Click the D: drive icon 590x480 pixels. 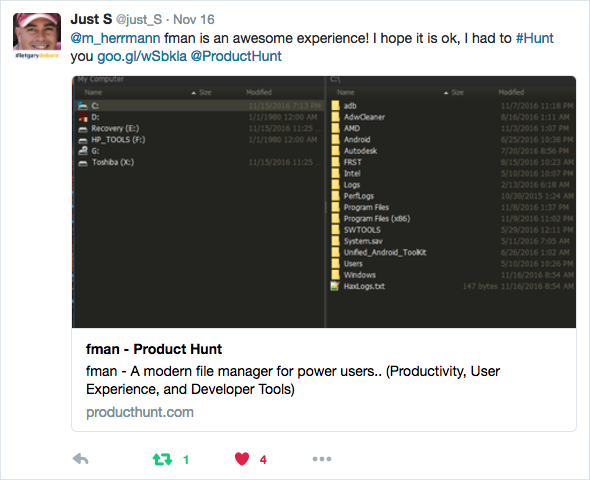(83, 117)
